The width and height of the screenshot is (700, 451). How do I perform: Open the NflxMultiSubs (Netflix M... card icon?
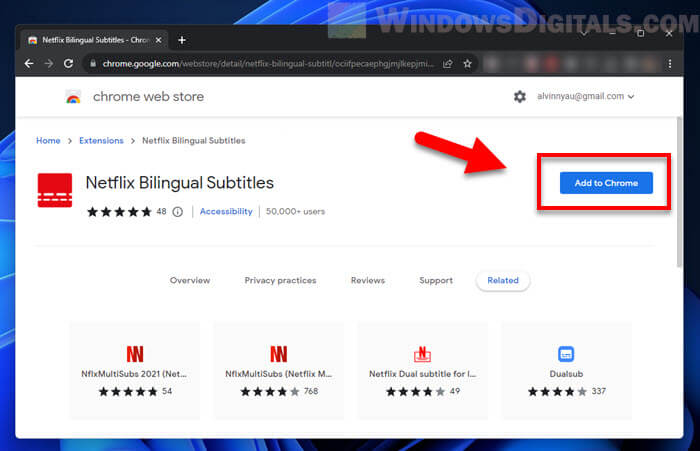pyautogui.click(x=279, y=354)
